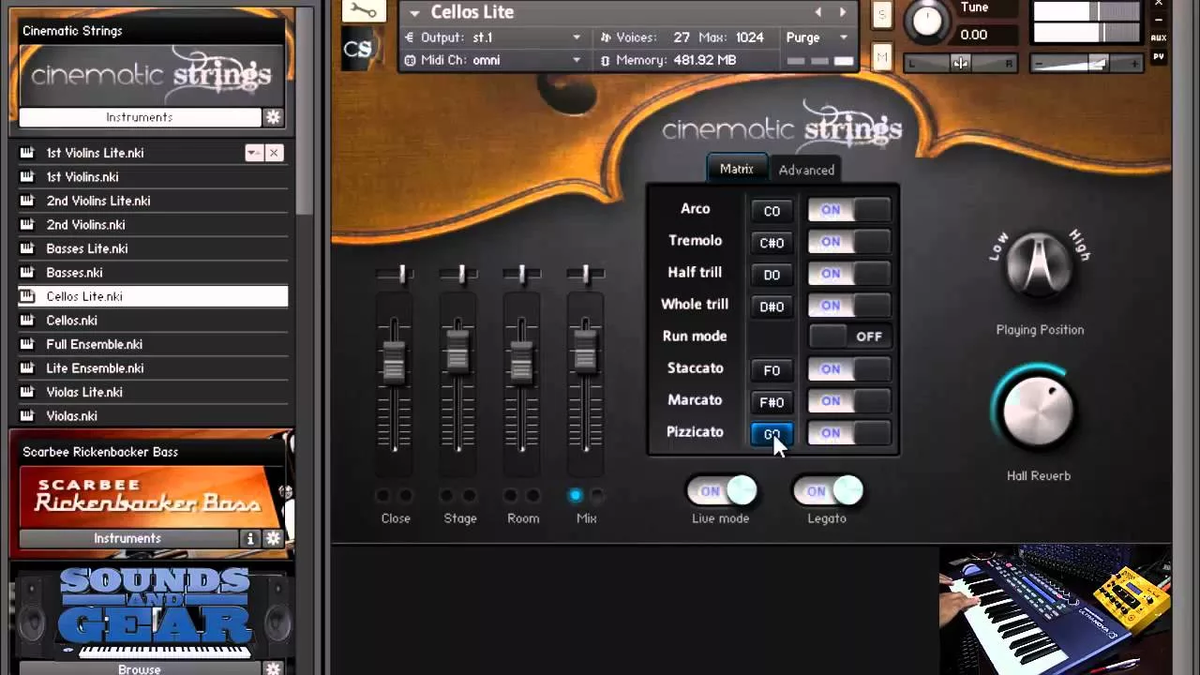Load Cellos Lite.nki instrument

[153, 296]
